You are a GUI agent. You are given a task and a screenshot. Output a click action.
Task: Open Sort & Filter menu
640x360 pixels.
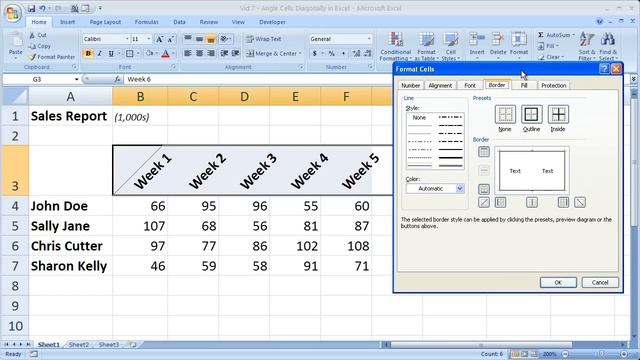tap(587, 46)
